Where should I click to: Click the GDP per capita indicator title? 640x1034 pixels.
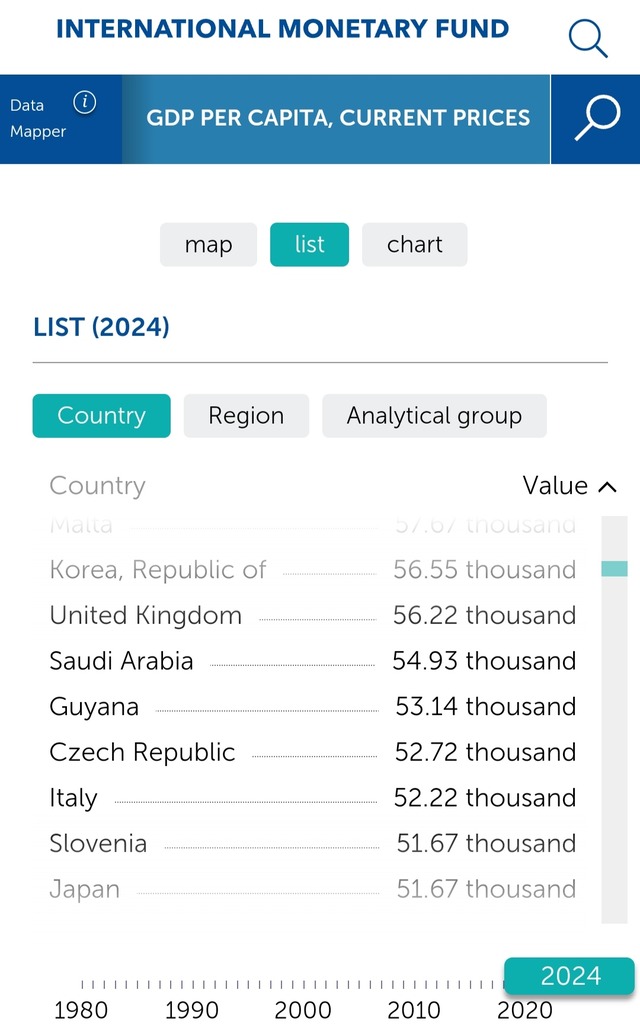[x=337, y=118]
